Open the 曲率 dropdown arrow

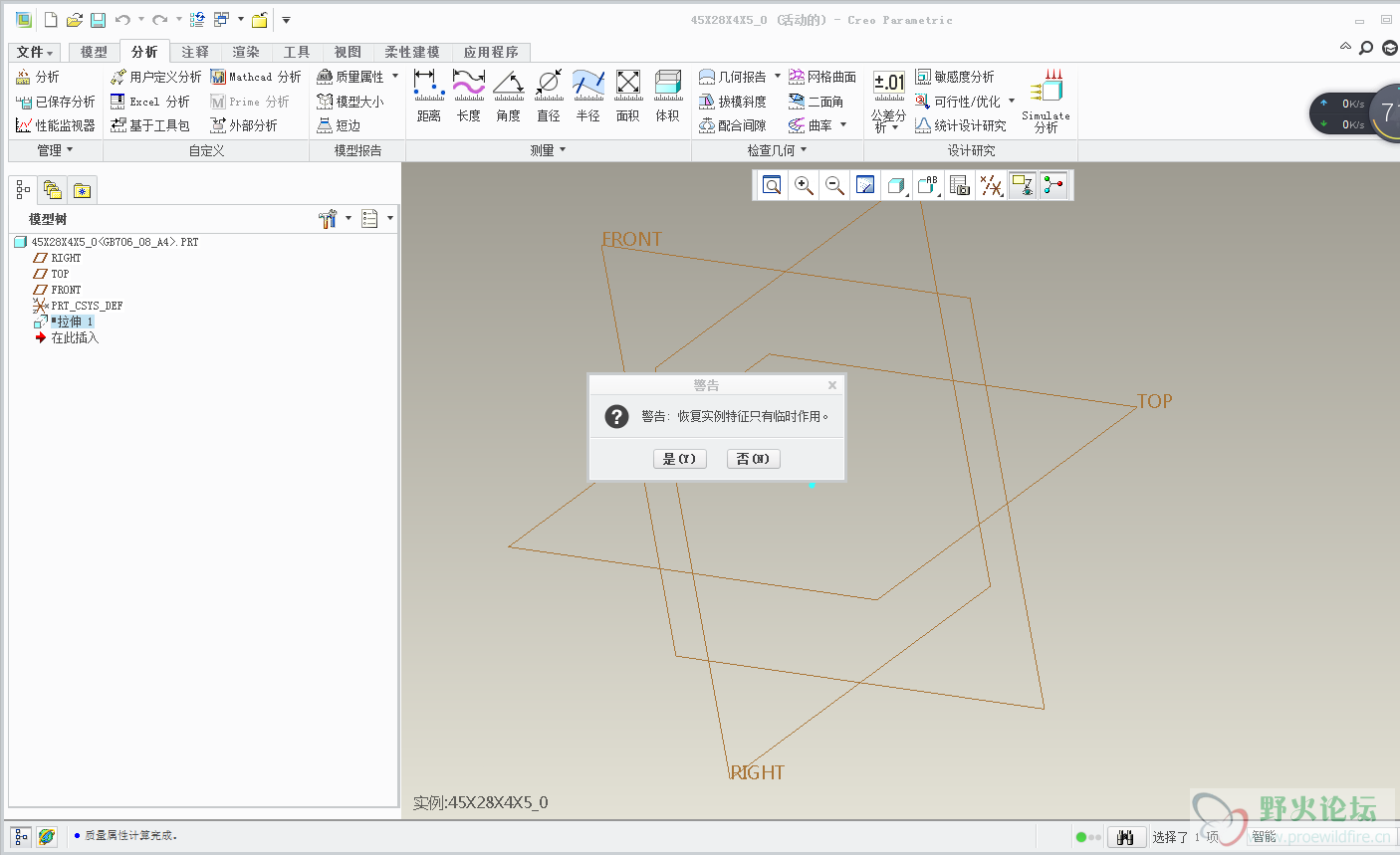point(843,125)
